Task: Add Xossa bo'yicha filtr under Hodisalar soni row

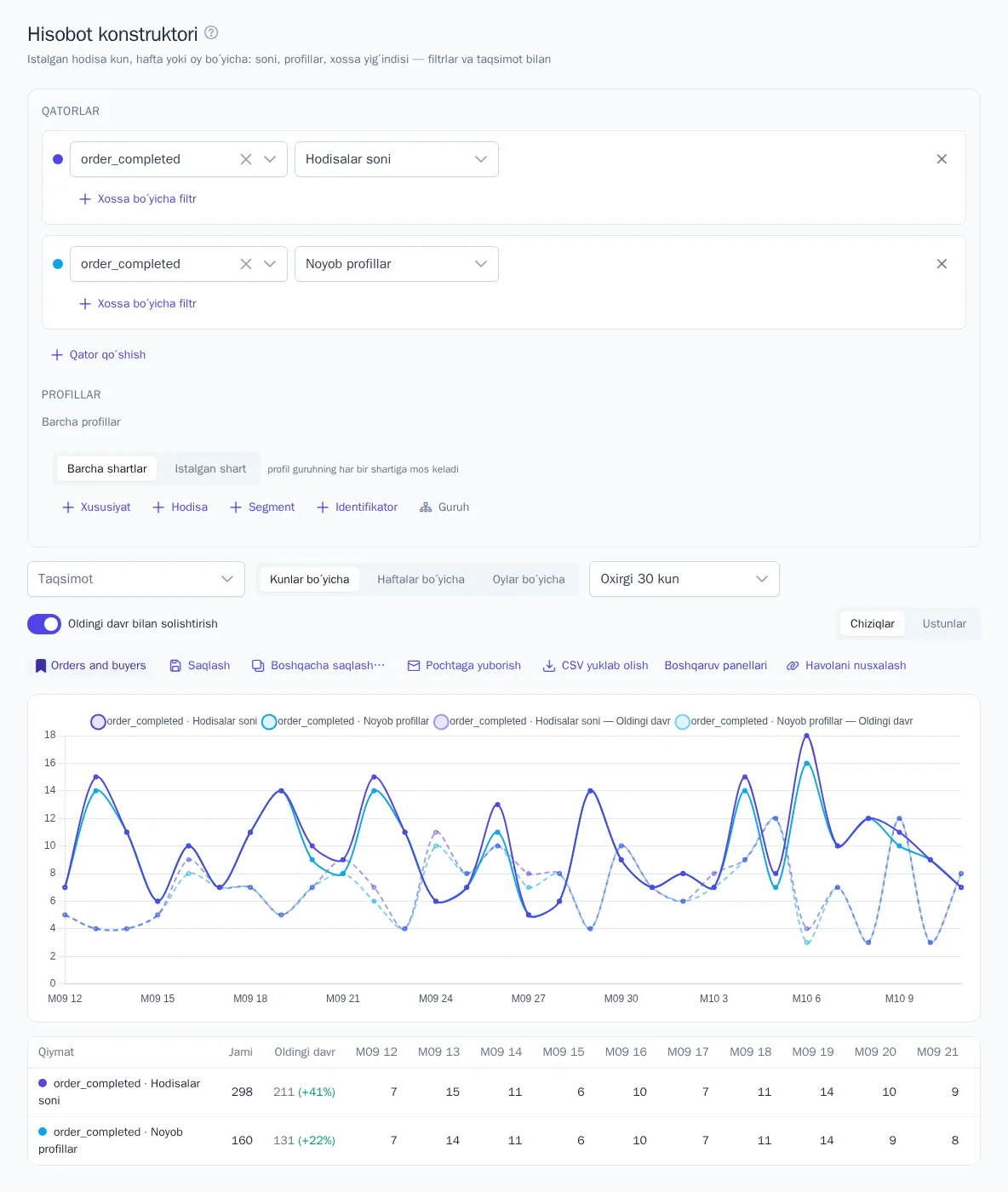Action: click(x=138, y=199)
